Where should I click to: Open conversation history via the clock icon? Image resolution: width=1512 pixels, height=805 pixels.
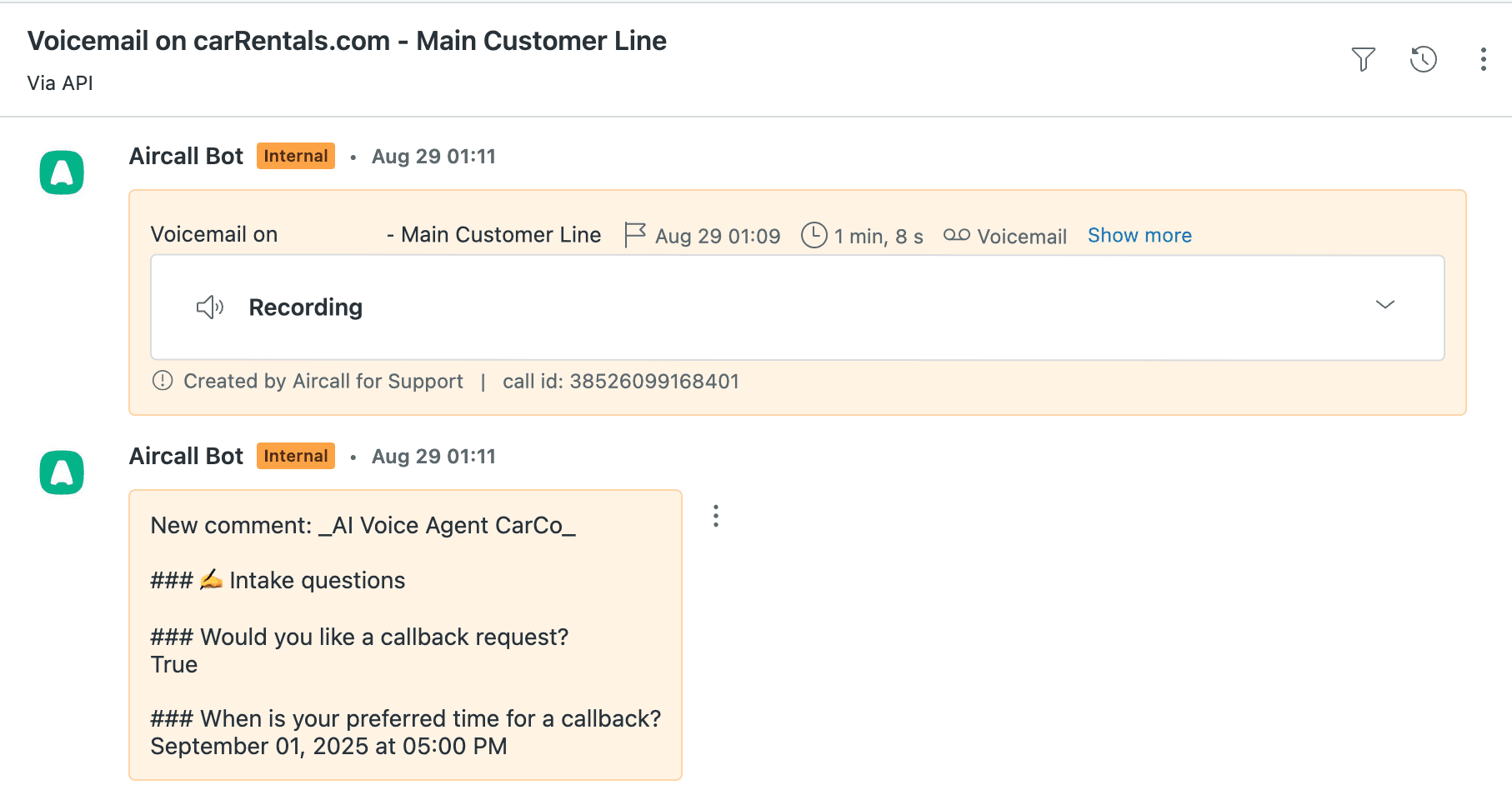click(1424, 59)
